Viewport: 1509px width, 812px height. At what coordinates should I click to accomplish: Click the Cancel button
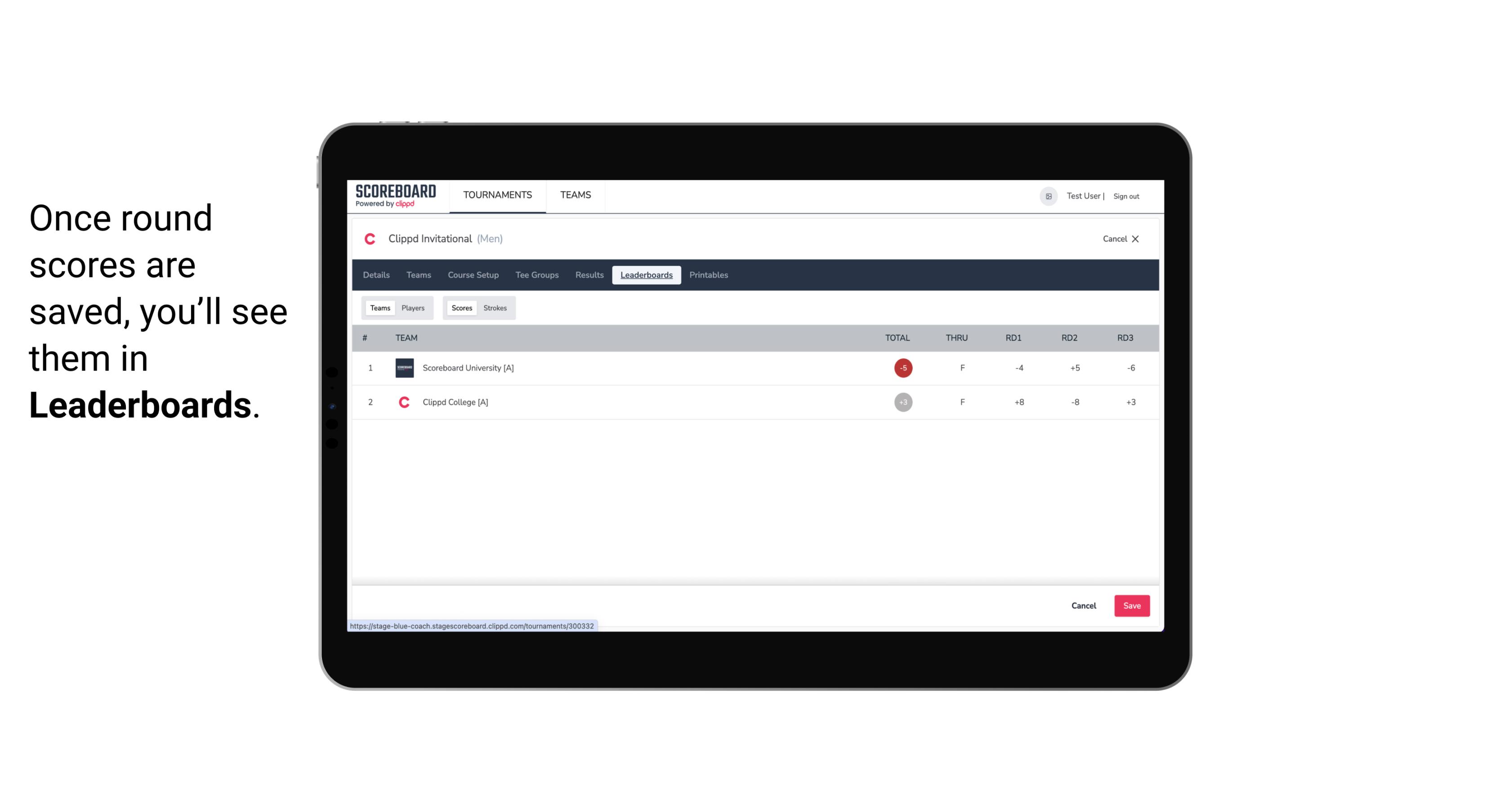pos(1084,606)
